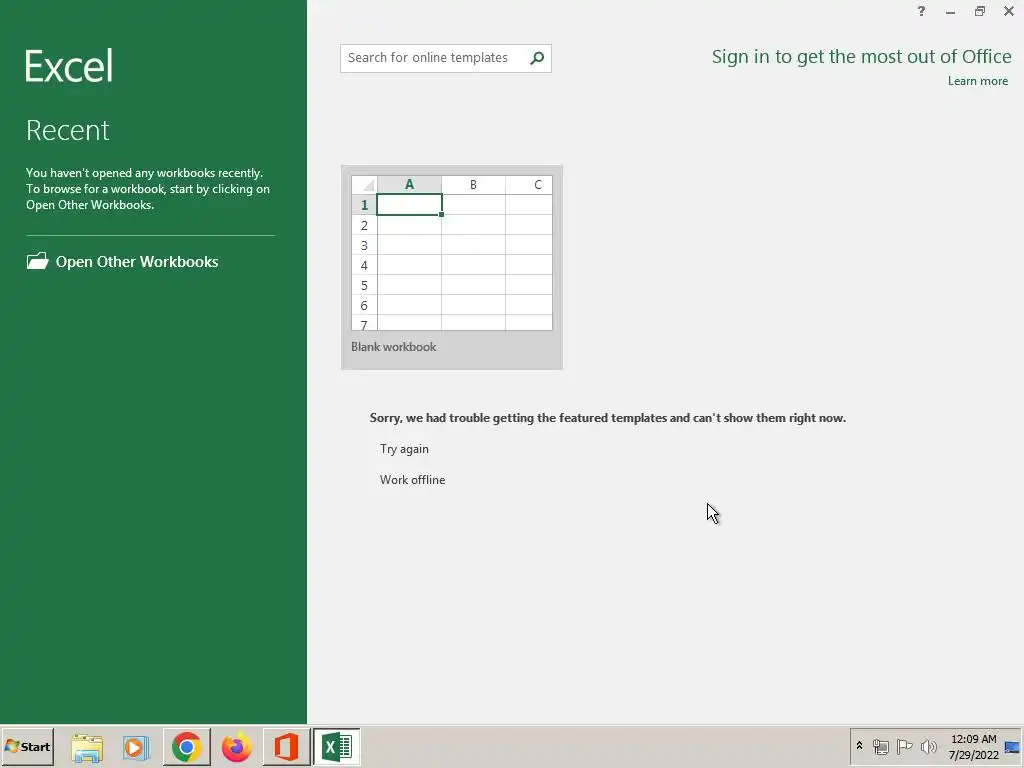Click the 'Blank workbook' label text
The width and height of the screenshot is (1024, 768).
(393, 347)
